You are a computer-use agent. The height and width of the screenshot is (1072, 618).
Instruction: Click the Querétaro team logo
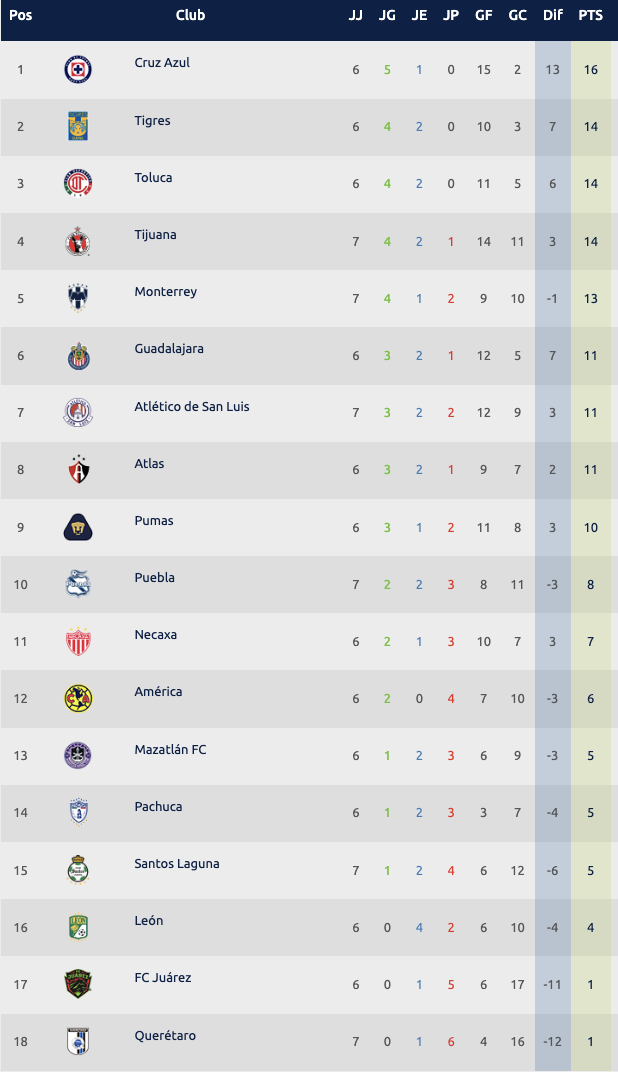78,1041
